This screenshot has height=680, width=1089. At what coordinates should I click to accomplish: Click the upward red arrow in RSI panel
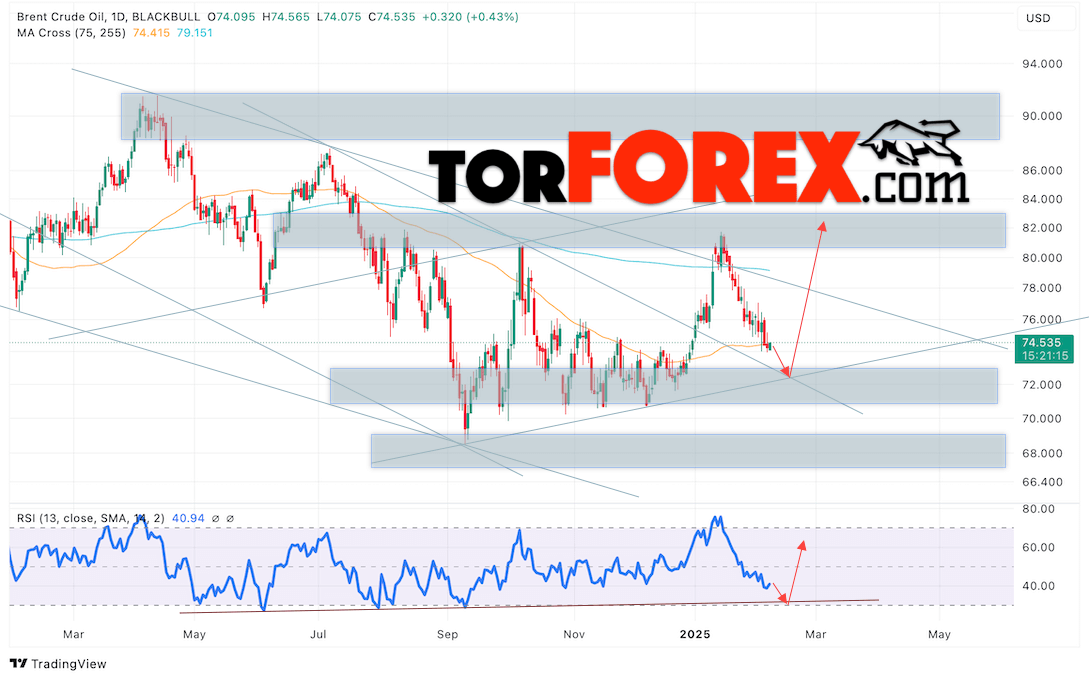pyautogui.click(x=800, y=544)
